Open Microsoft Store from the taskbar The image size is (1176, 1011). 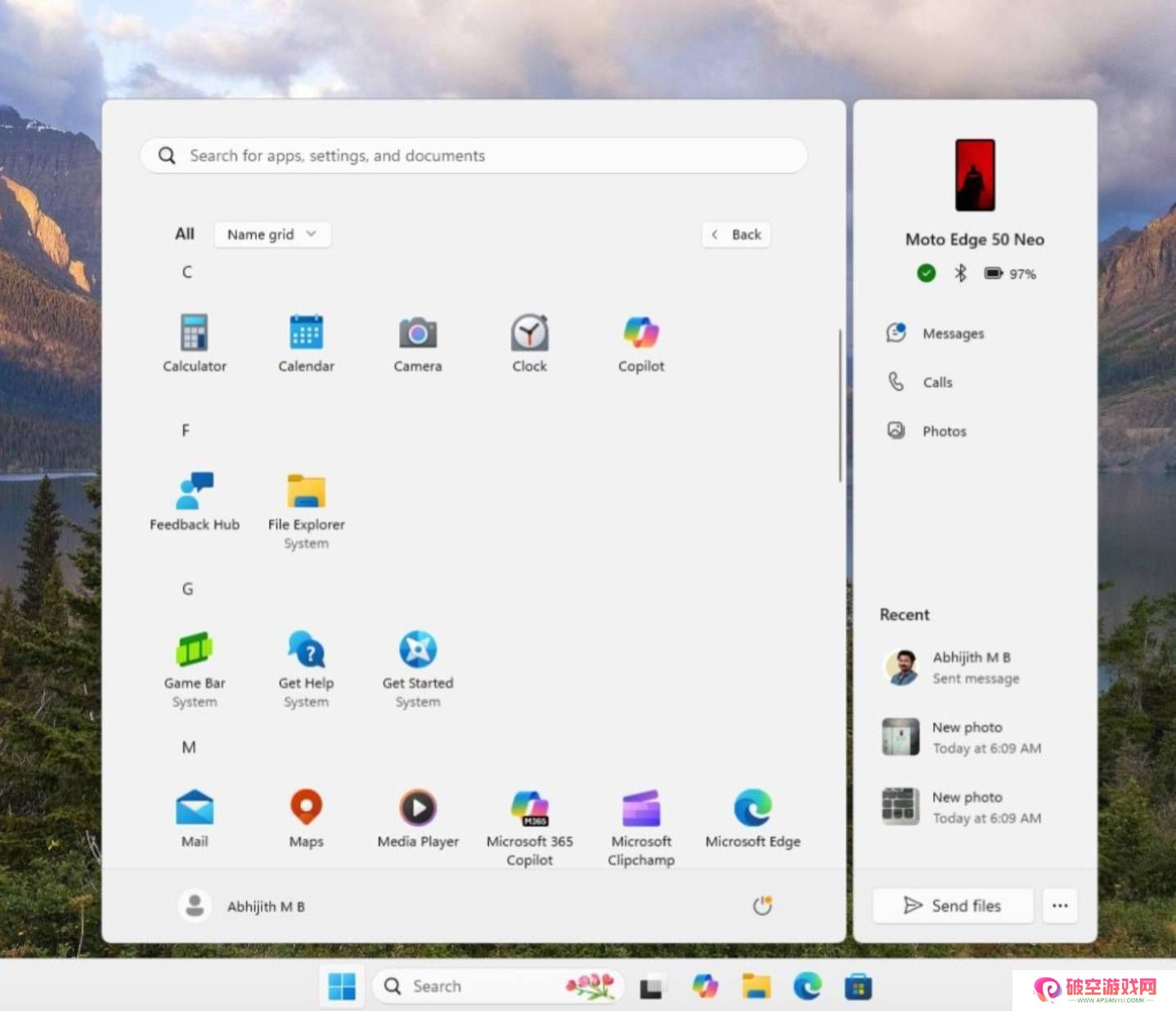pyautogui.click(x=858, y=986)
